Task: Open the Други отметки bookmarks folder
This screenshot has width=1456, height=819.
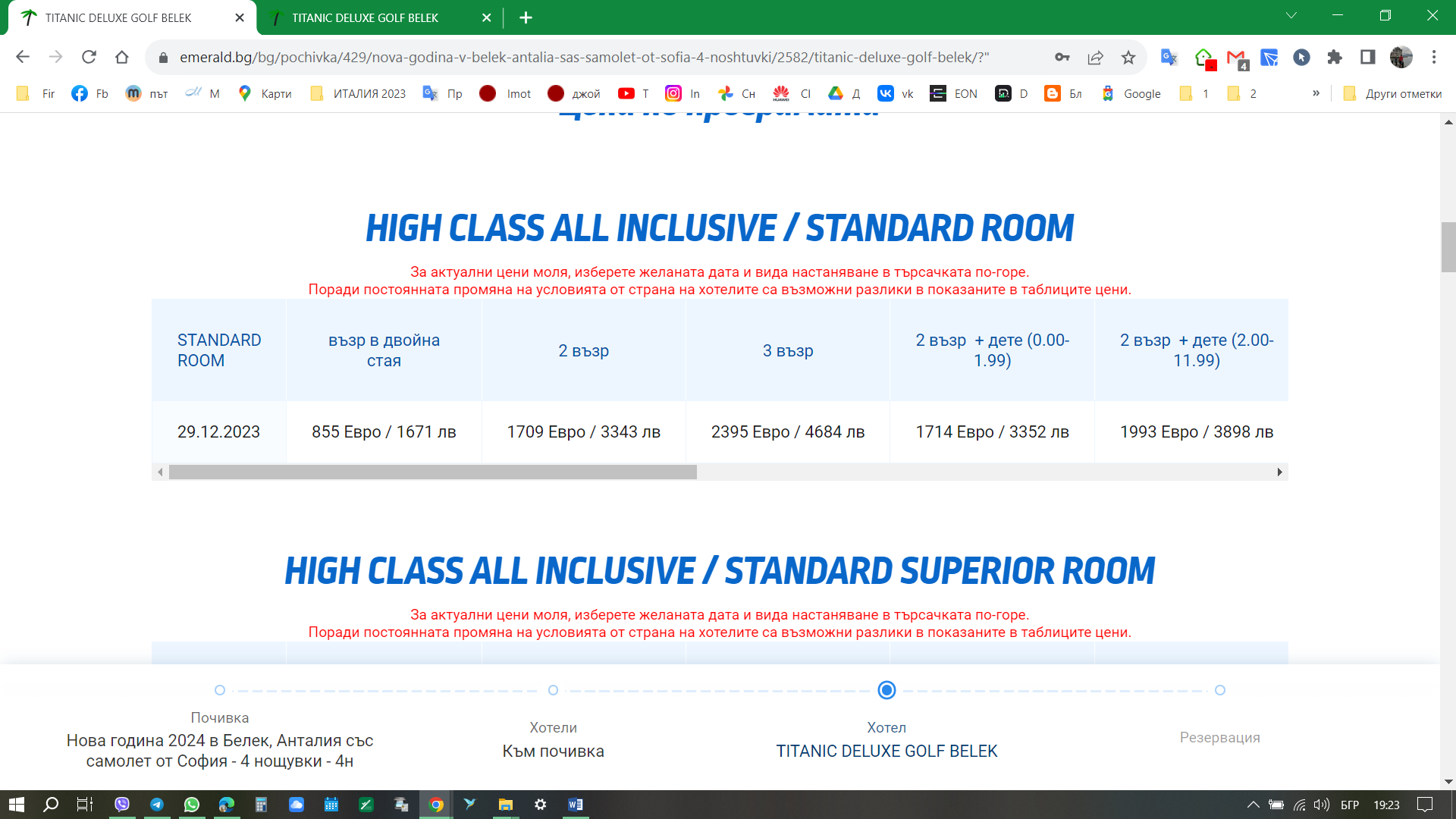Action: click(x=1392, y=93)
